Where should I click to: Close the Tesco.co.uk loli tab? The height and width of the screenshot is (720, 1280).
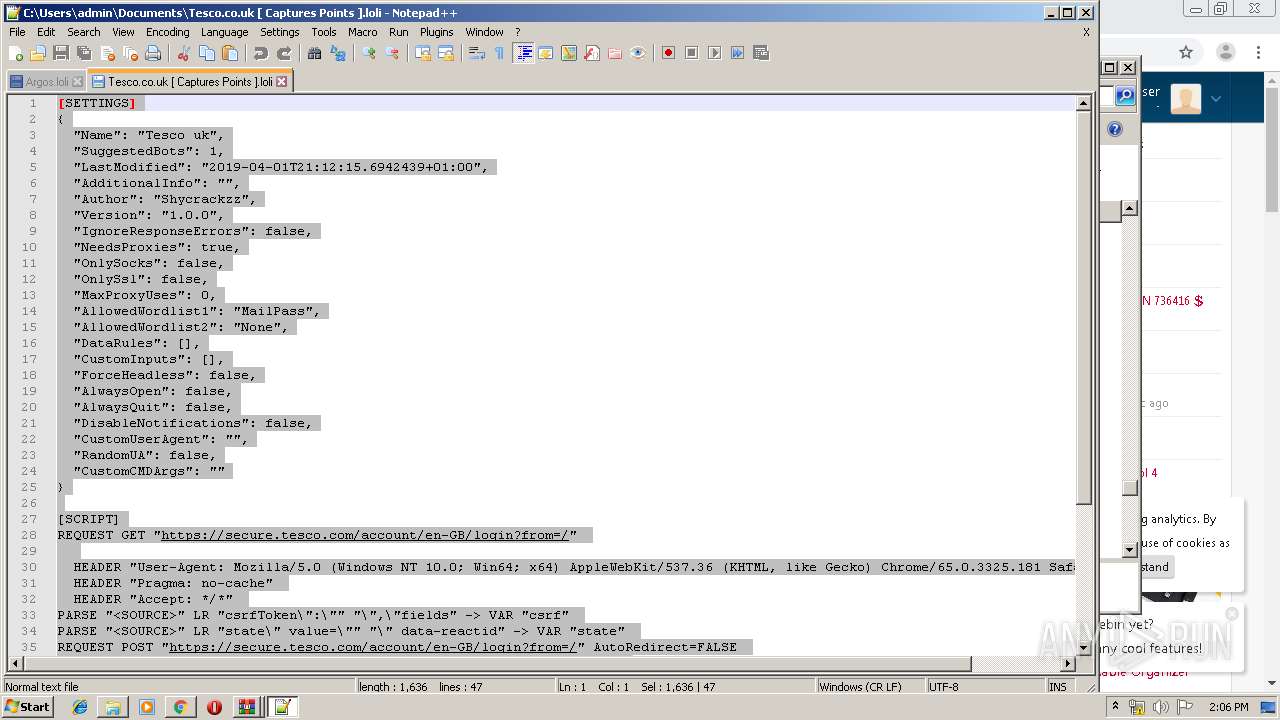click(x=281, y=82)
